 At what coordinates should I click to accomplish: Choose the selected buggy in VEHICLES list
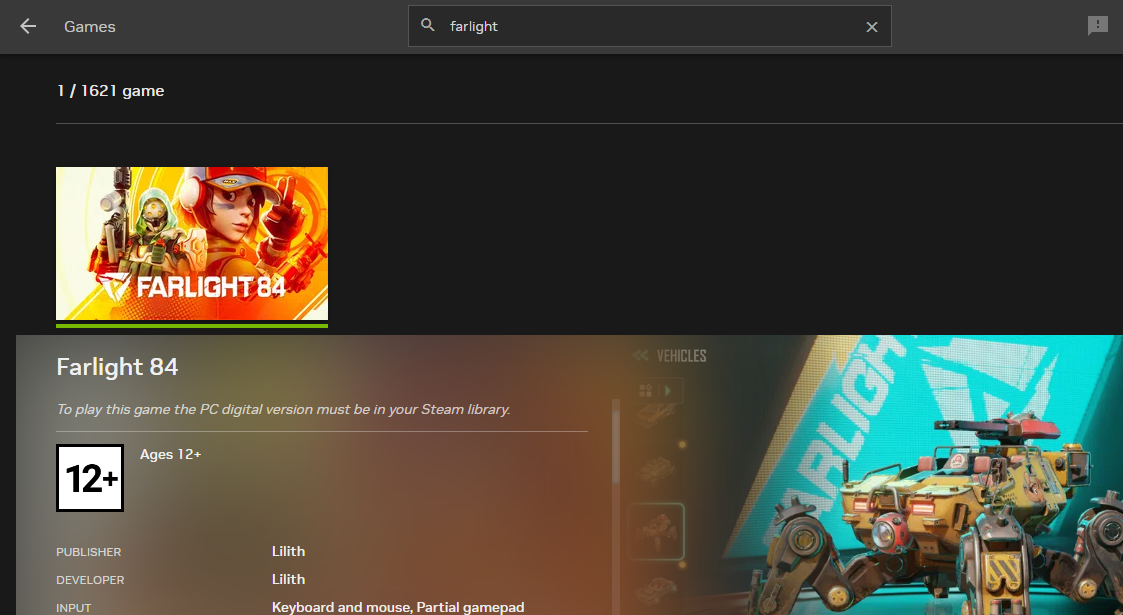click(x=657, y=528)
